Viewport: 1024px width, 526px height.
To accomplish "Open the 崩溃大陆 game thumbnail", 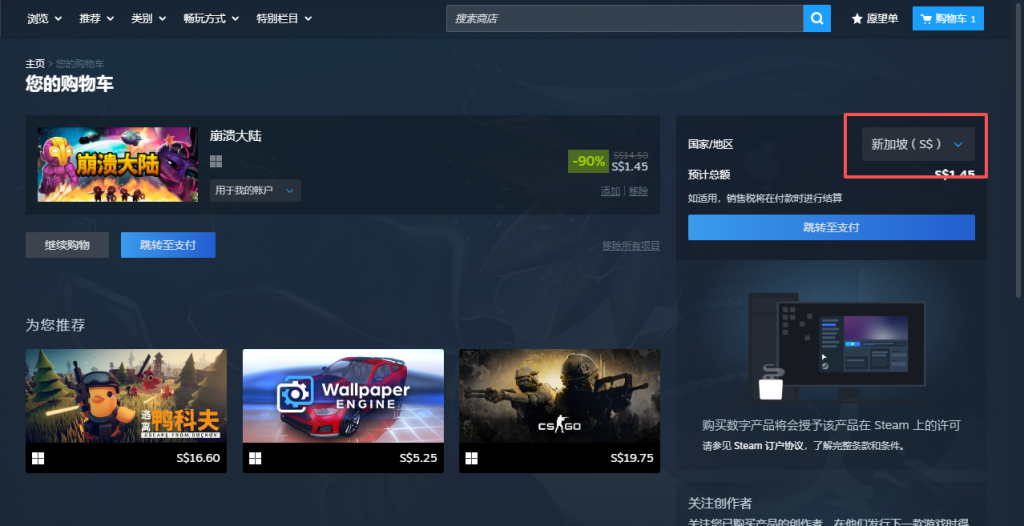I will pos(118,164).
